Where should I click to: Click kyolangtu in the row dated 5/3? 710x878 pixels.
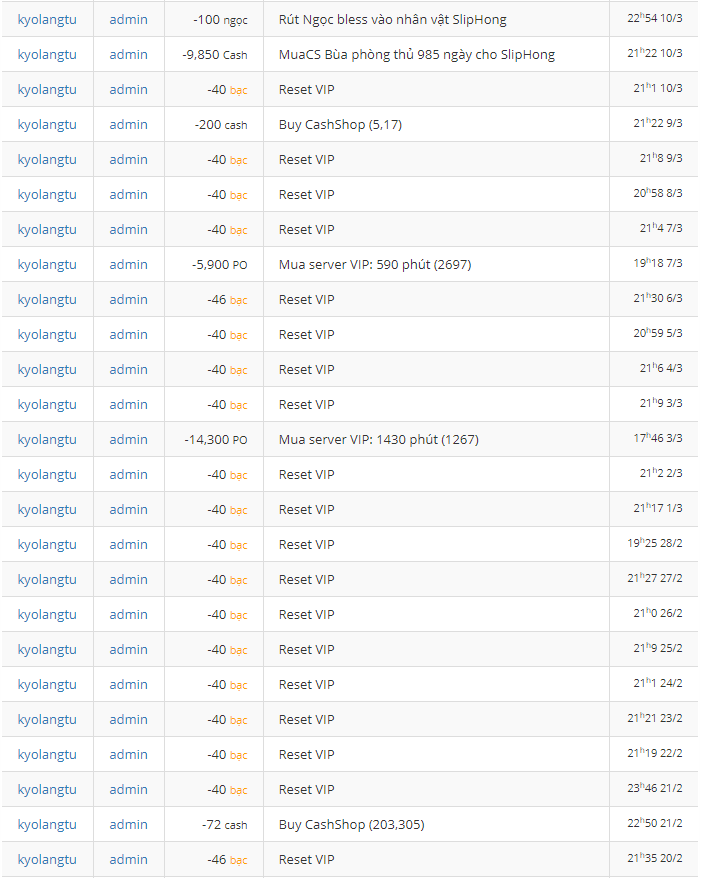coord(47,335)
